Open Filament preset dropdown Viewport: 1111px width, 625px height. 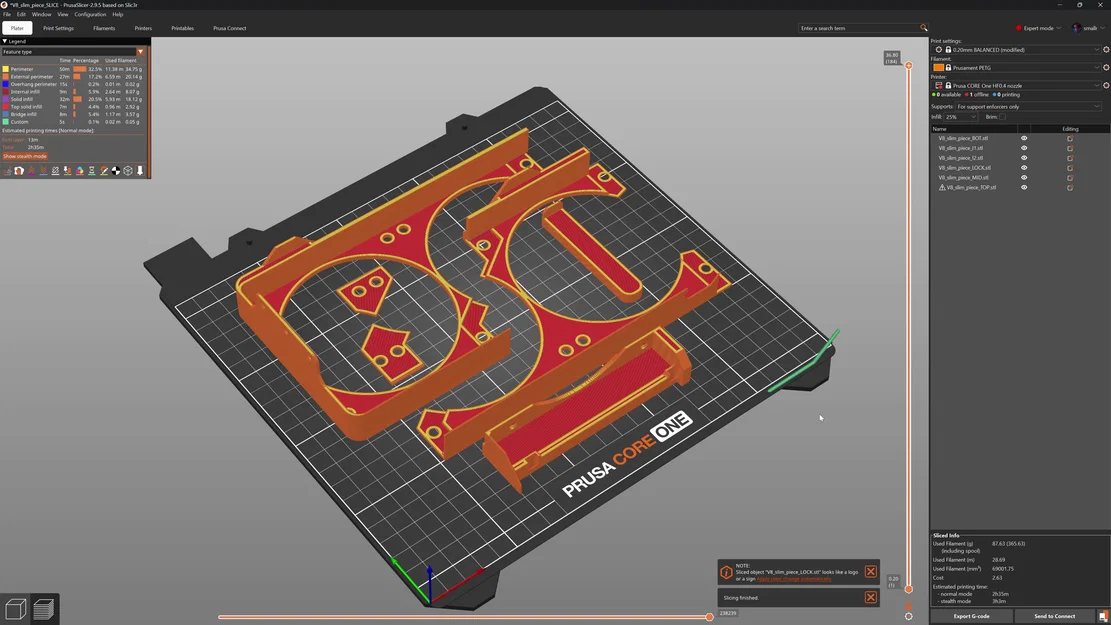1016,67
